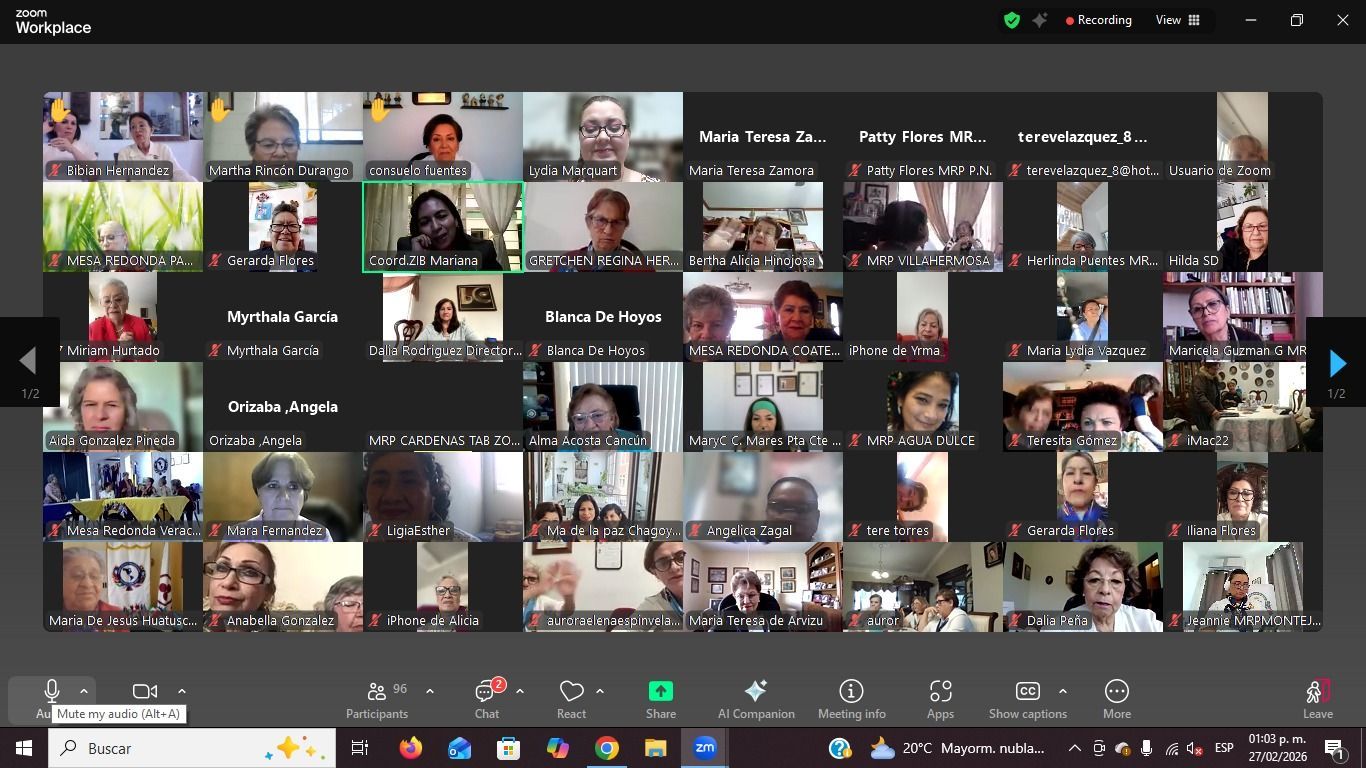
Task: Click the Zoom icon in the taskbar
Action: pos(705,748)
